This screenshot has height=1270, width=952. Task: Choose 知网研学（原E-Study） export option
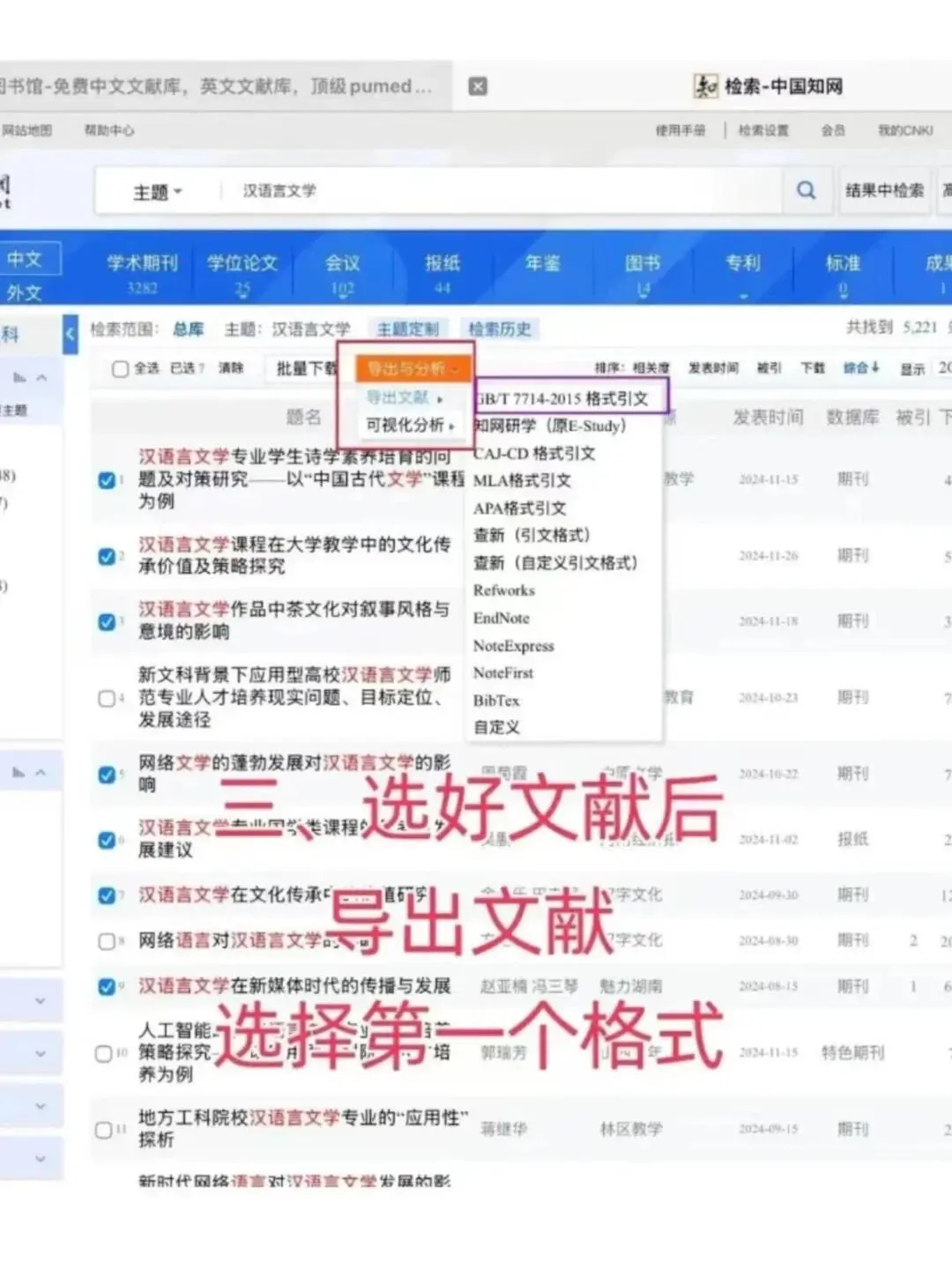[x=550, y=426]
